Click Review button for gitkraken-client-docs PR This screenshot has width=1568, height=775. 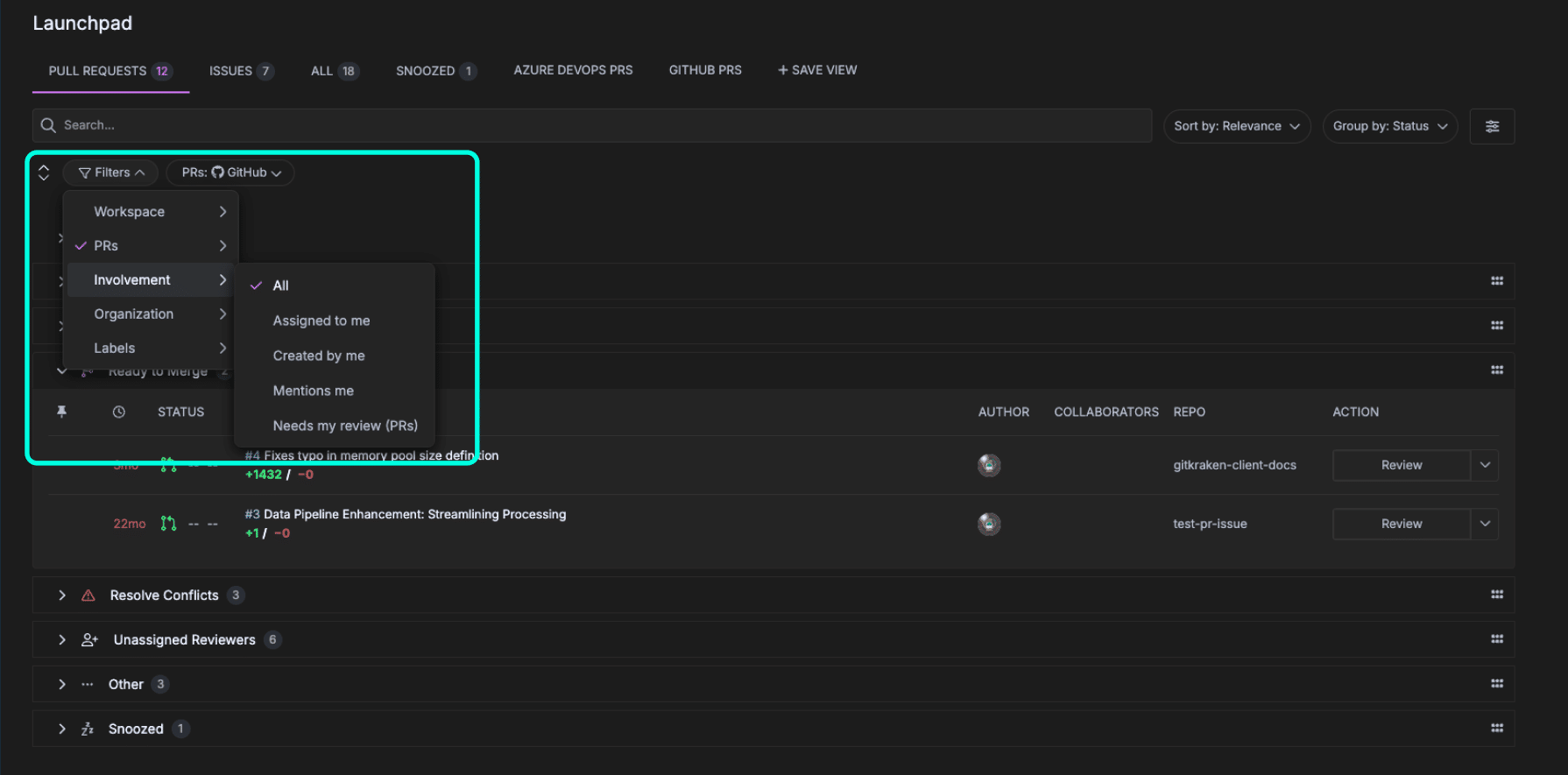[x=1402, y=465]
